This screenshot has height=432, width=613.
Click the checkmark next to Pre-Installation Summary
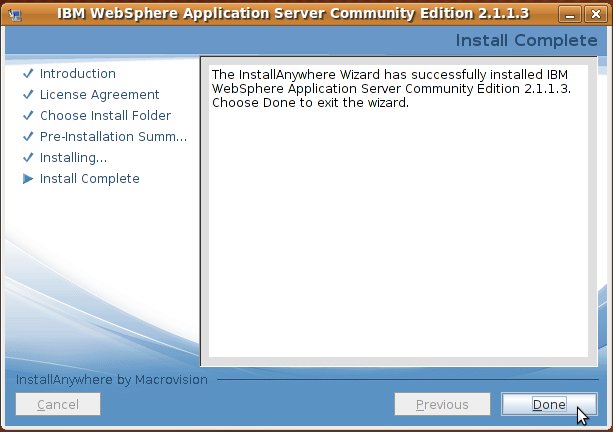point(28,137)
